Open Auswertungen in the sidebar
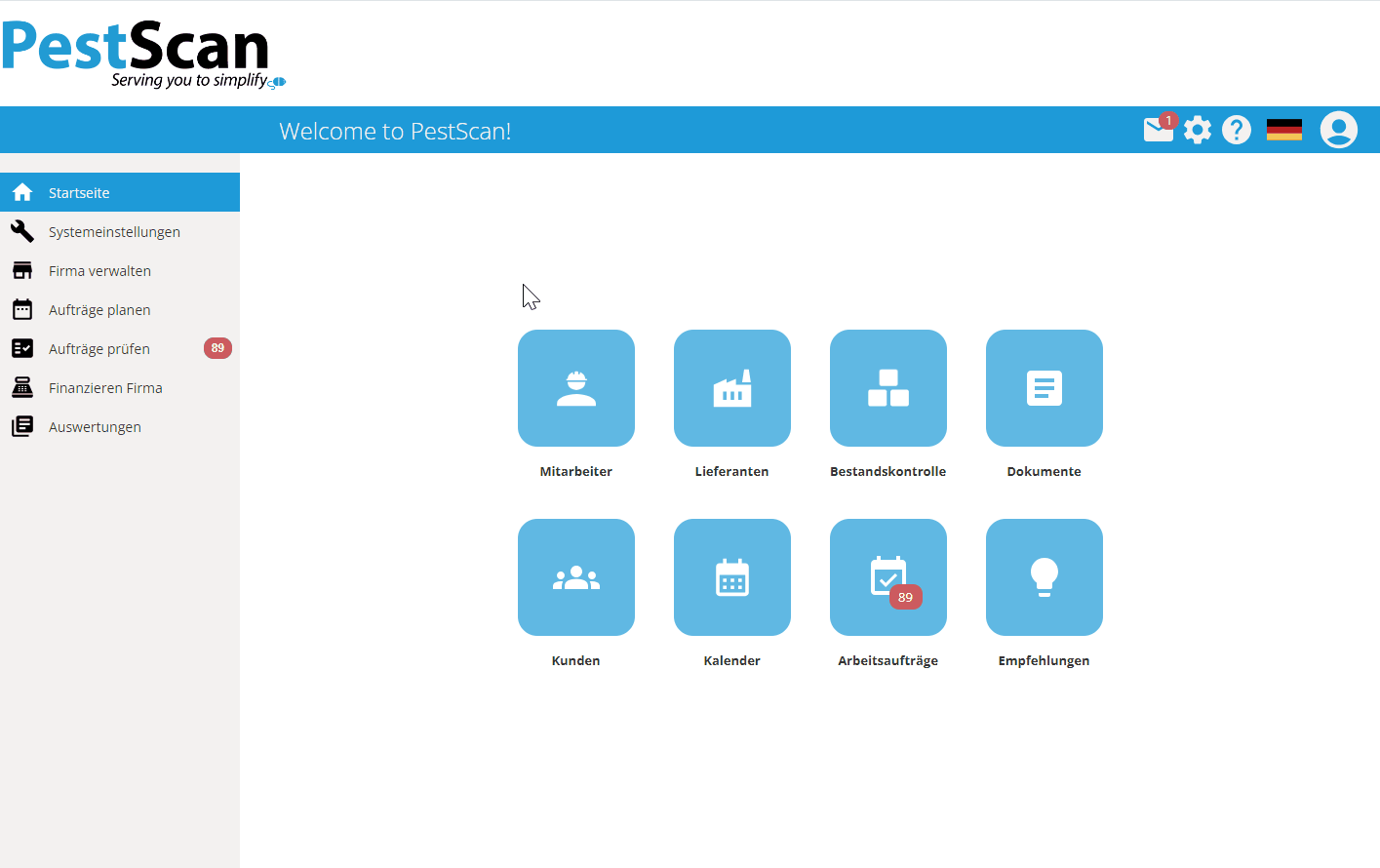Image resolution: width=1380 pixels, height=868 pixels. pos(120,426)
